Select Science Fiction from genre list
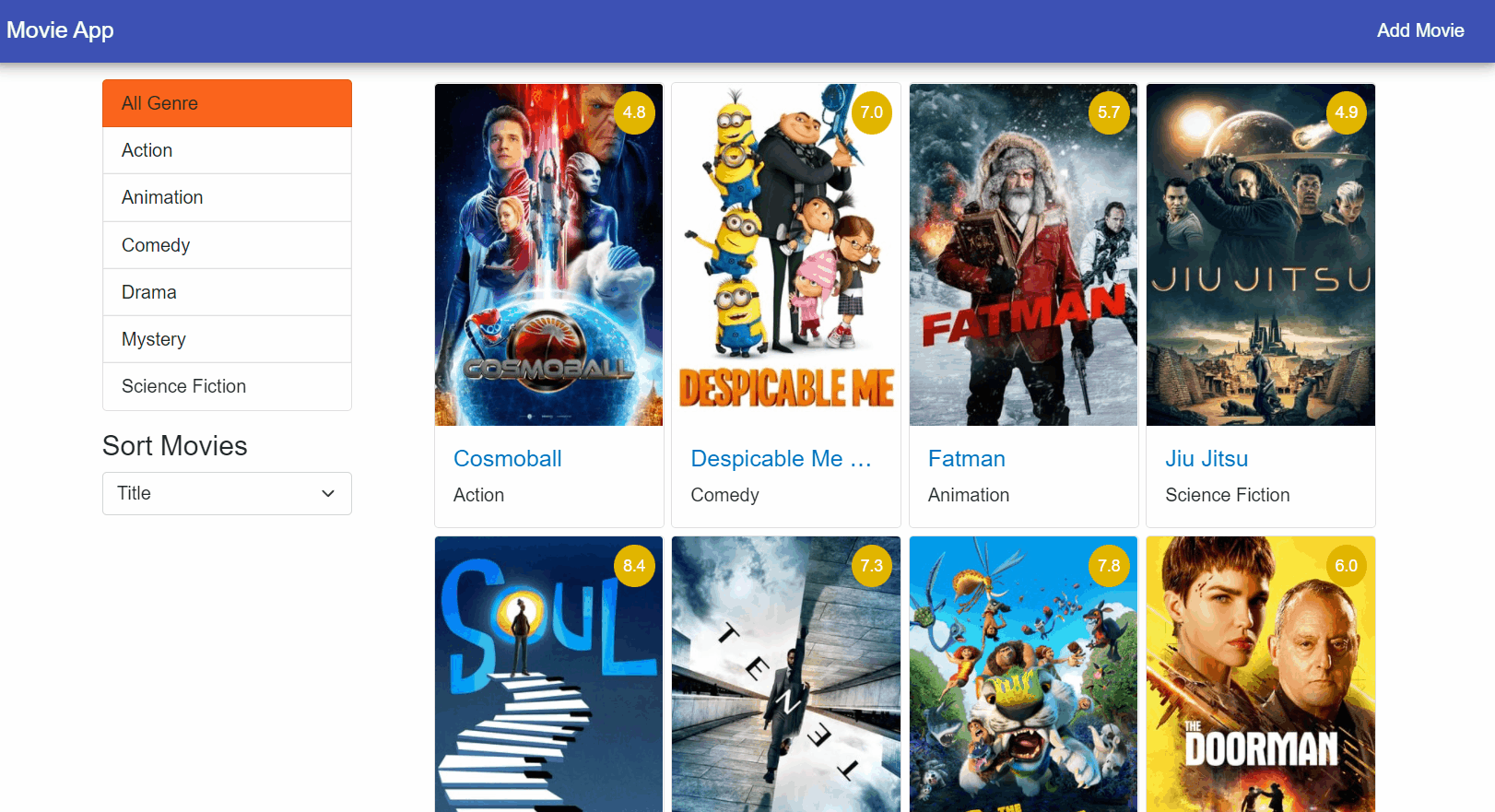This screenshot has width=1495, height=812. tap(227, 386)
